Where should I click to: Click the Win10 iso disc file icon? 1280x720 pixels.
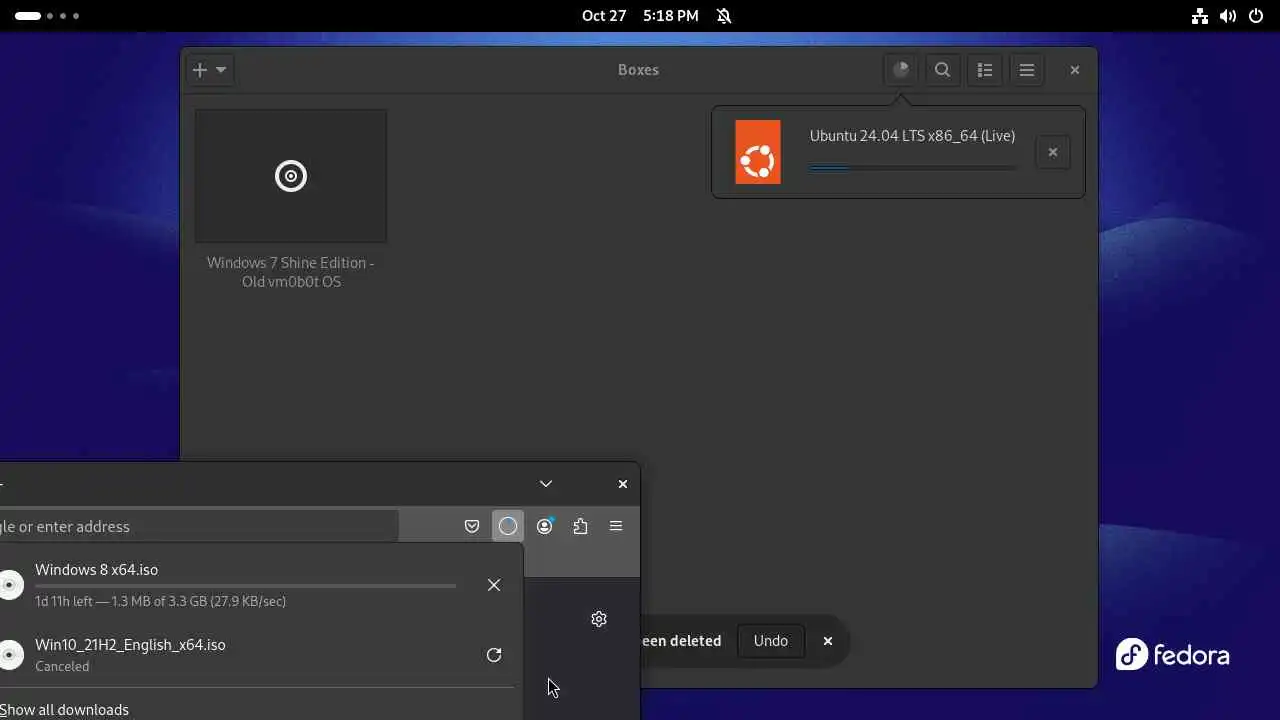click(11, 655)
